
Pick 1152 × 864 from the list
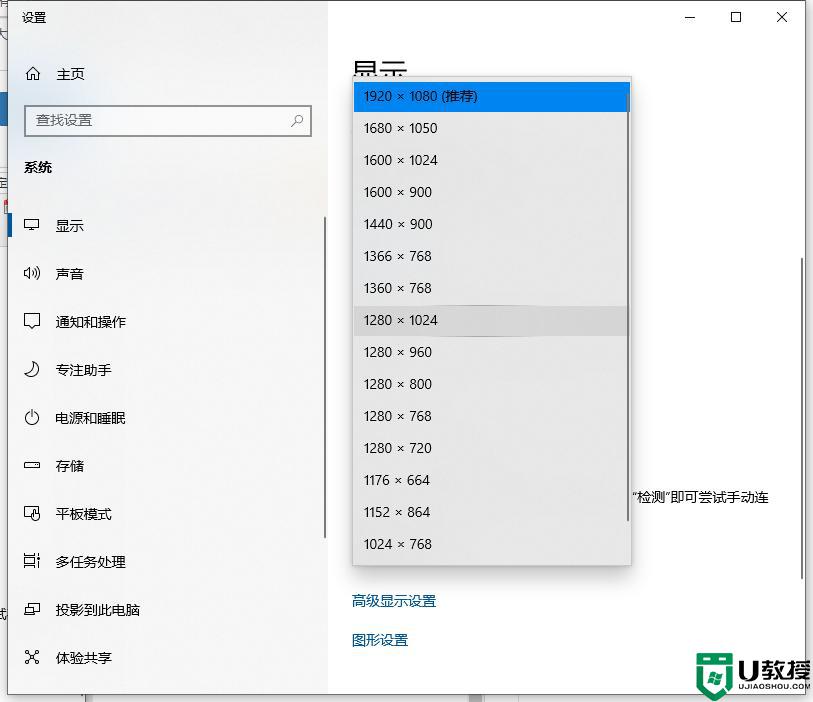coord(490,512)
